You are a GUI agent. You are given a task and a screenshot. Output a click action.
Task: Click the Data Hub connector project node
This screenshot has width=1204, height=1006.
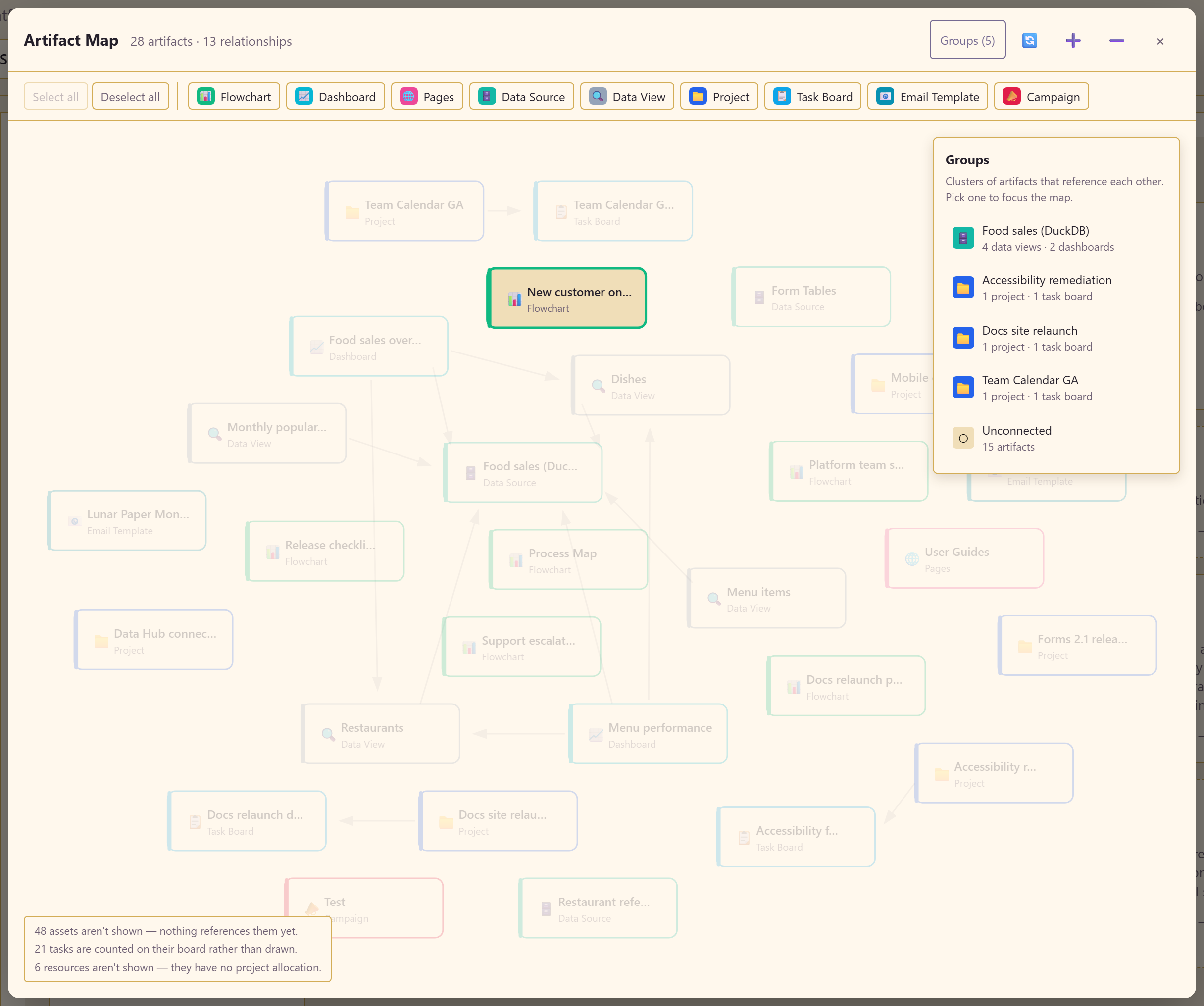click(x=153, y=640)
